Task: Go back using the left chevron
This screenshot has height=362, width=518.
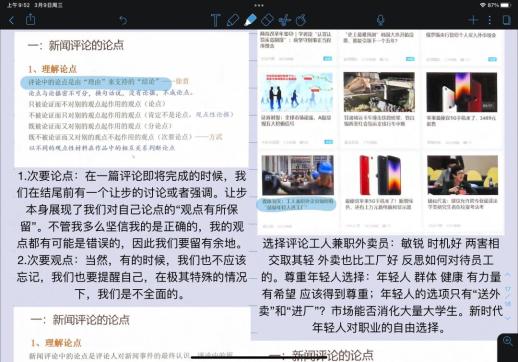Action: coord(12,20)
